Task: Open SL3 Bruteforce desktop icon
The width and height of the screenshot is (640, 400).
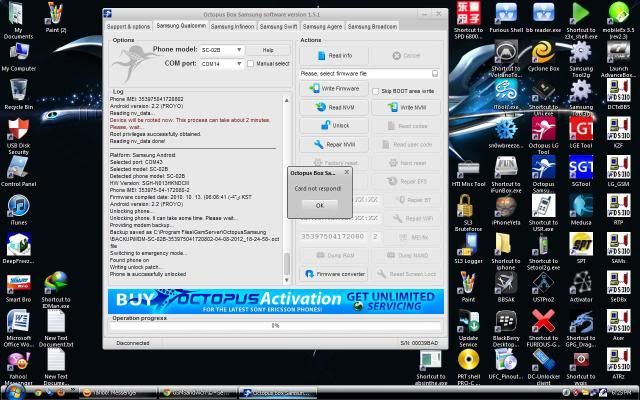Action: coord(468,212)
